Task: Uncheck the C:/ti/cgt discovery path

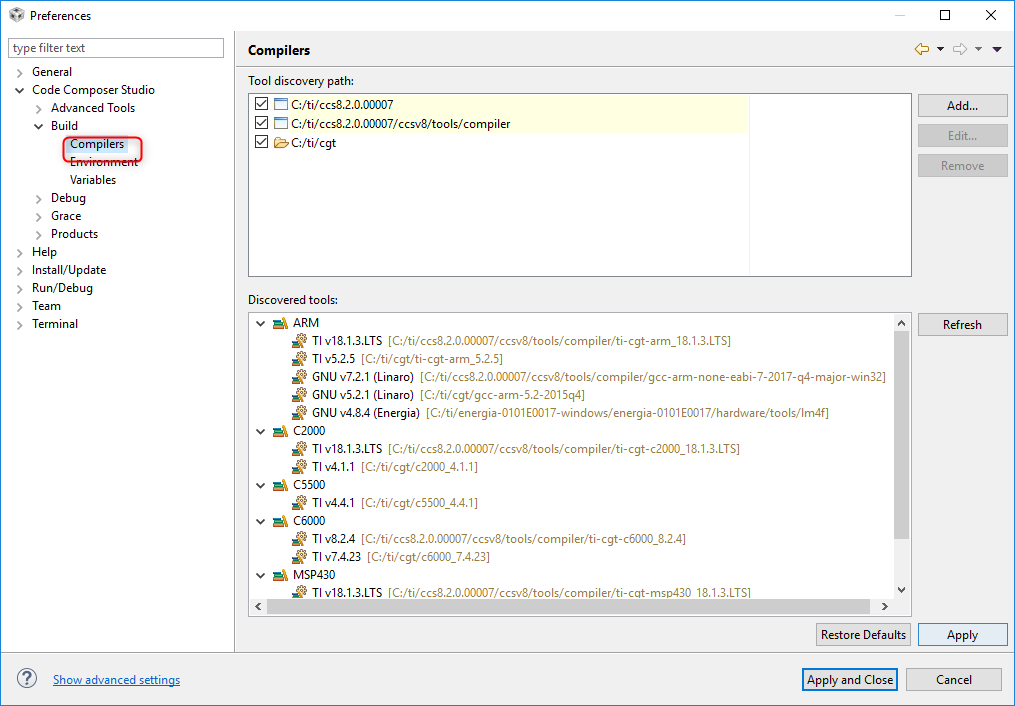Action: (x=262, y=142)
